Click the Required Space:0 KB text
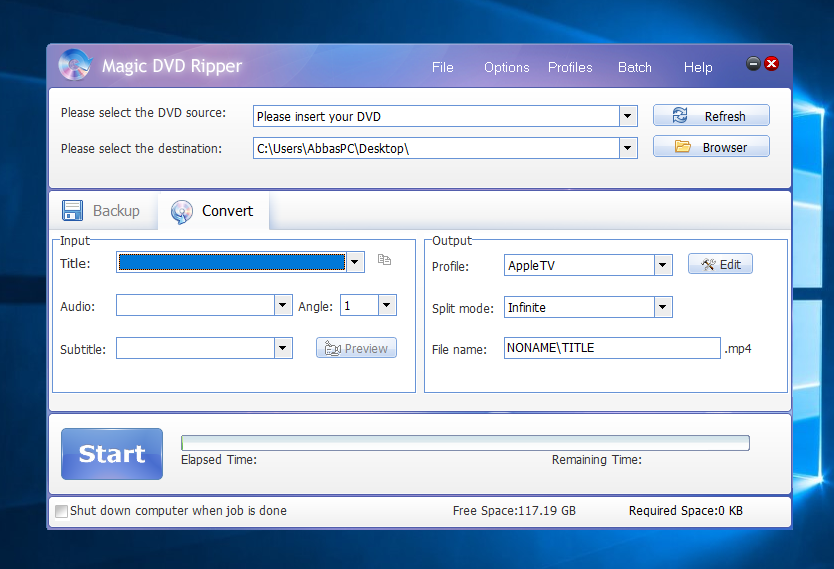The height and width of the screenshot is (569, 834). 686,511
